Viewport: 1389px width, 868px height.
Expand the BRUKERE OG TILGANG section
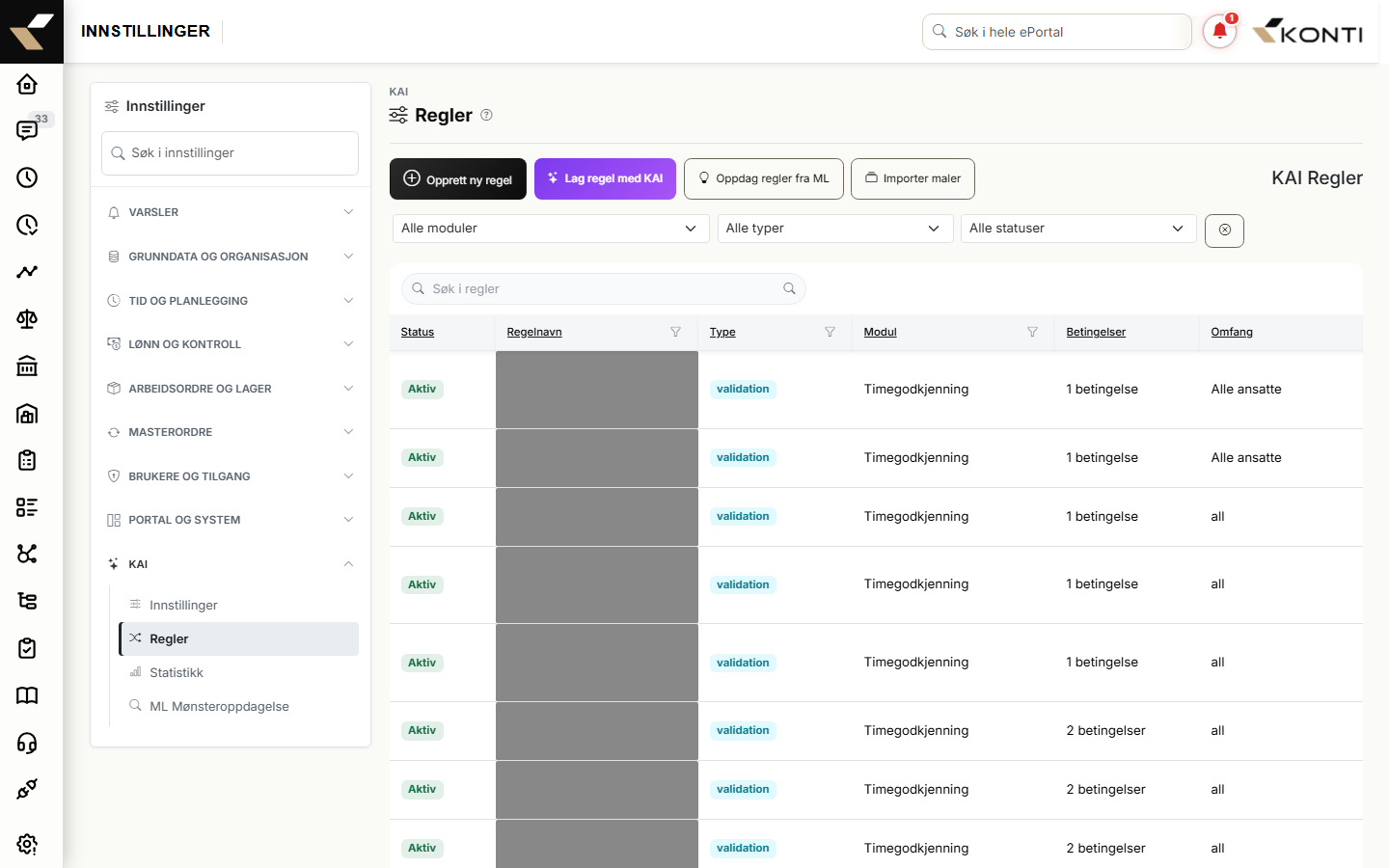[231, 476]
